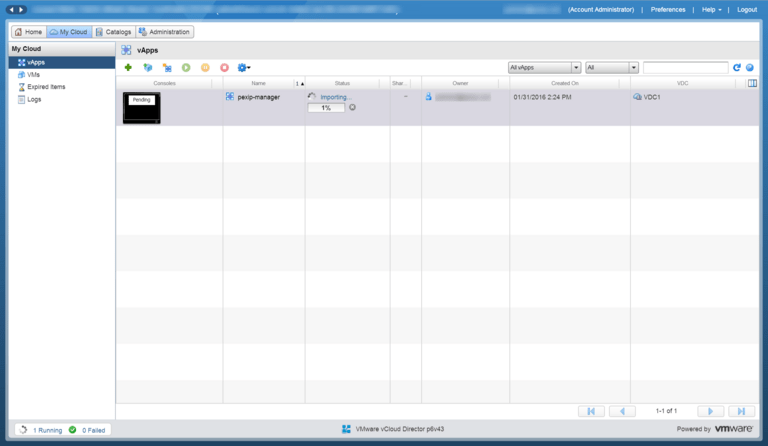Click the 1% import progress bar
Screen dimensions: 768x446
click(x=326, y=108)
